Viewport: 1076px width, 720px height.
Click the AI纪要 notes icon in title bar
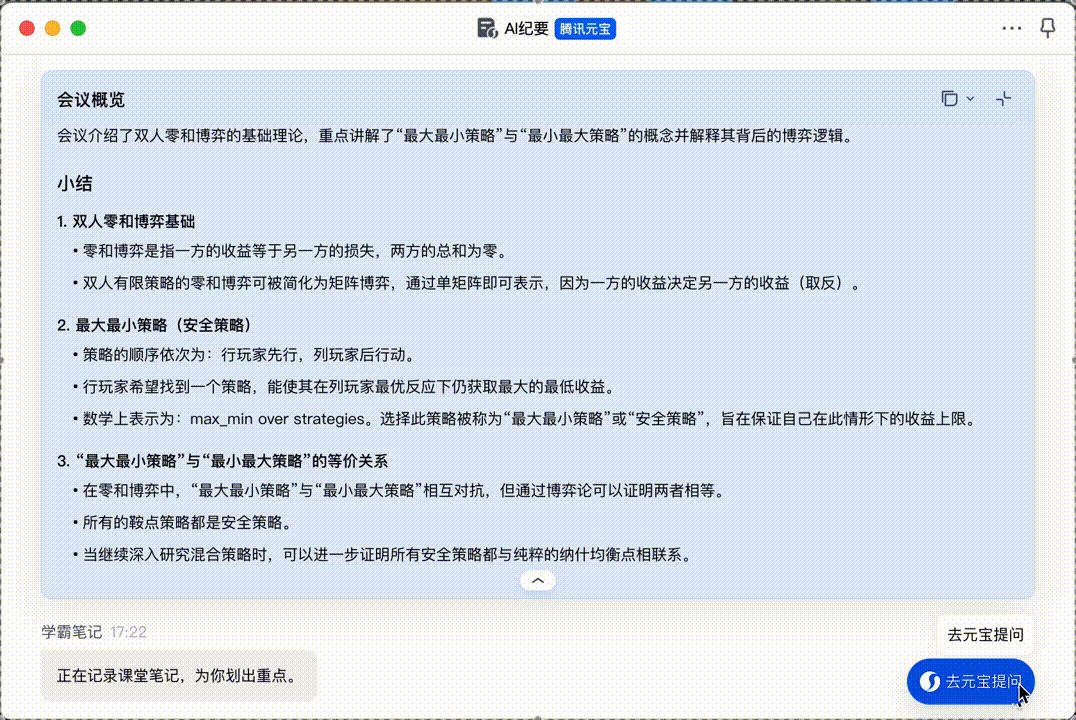(x=487, y=28)
